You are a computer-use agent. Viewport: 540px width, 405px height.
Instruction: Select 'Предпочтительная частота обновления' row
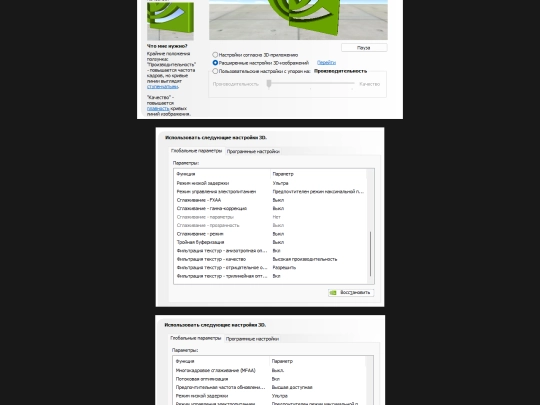[270, 387]
